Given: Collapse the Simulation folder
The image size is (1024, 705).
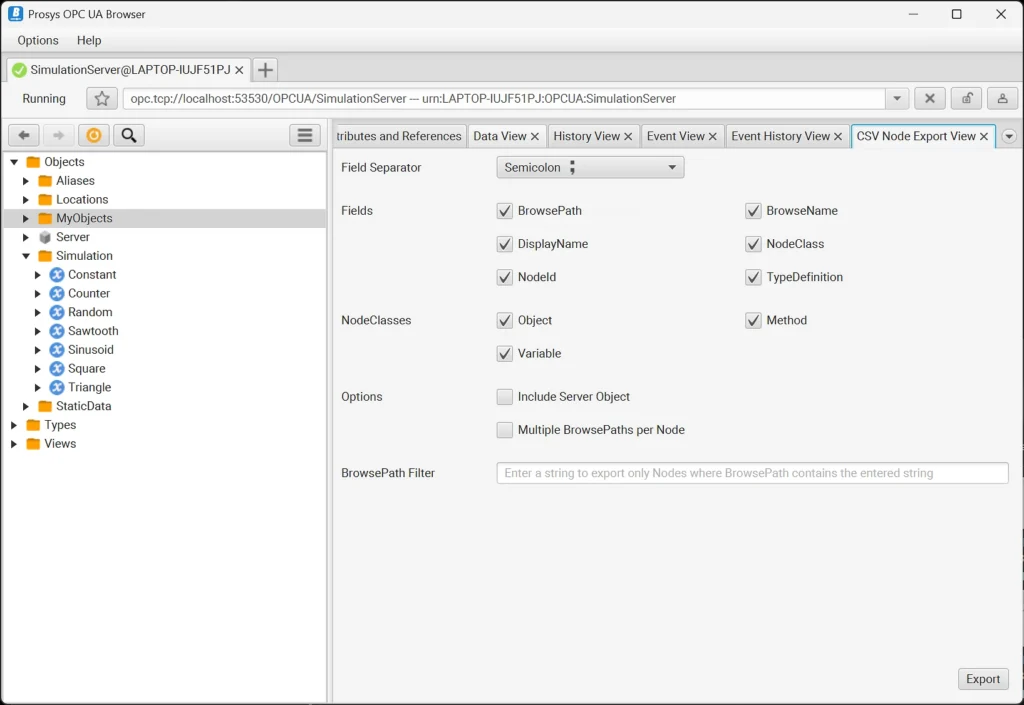Looking at the screenshot, I should [x=27, y=255].
